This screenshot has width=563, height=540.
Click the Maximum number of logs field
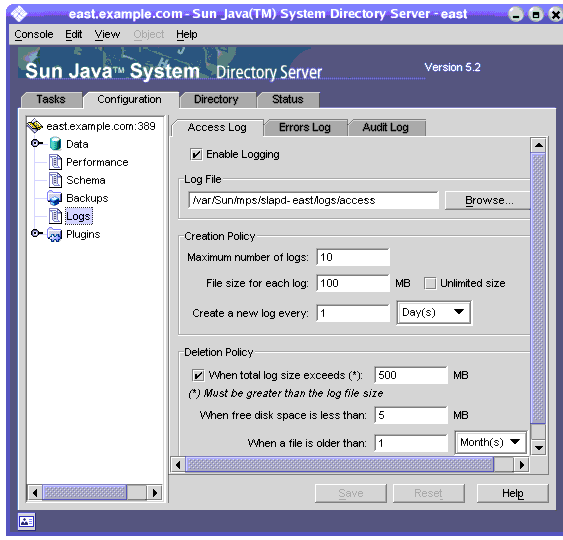pos(353,257)
